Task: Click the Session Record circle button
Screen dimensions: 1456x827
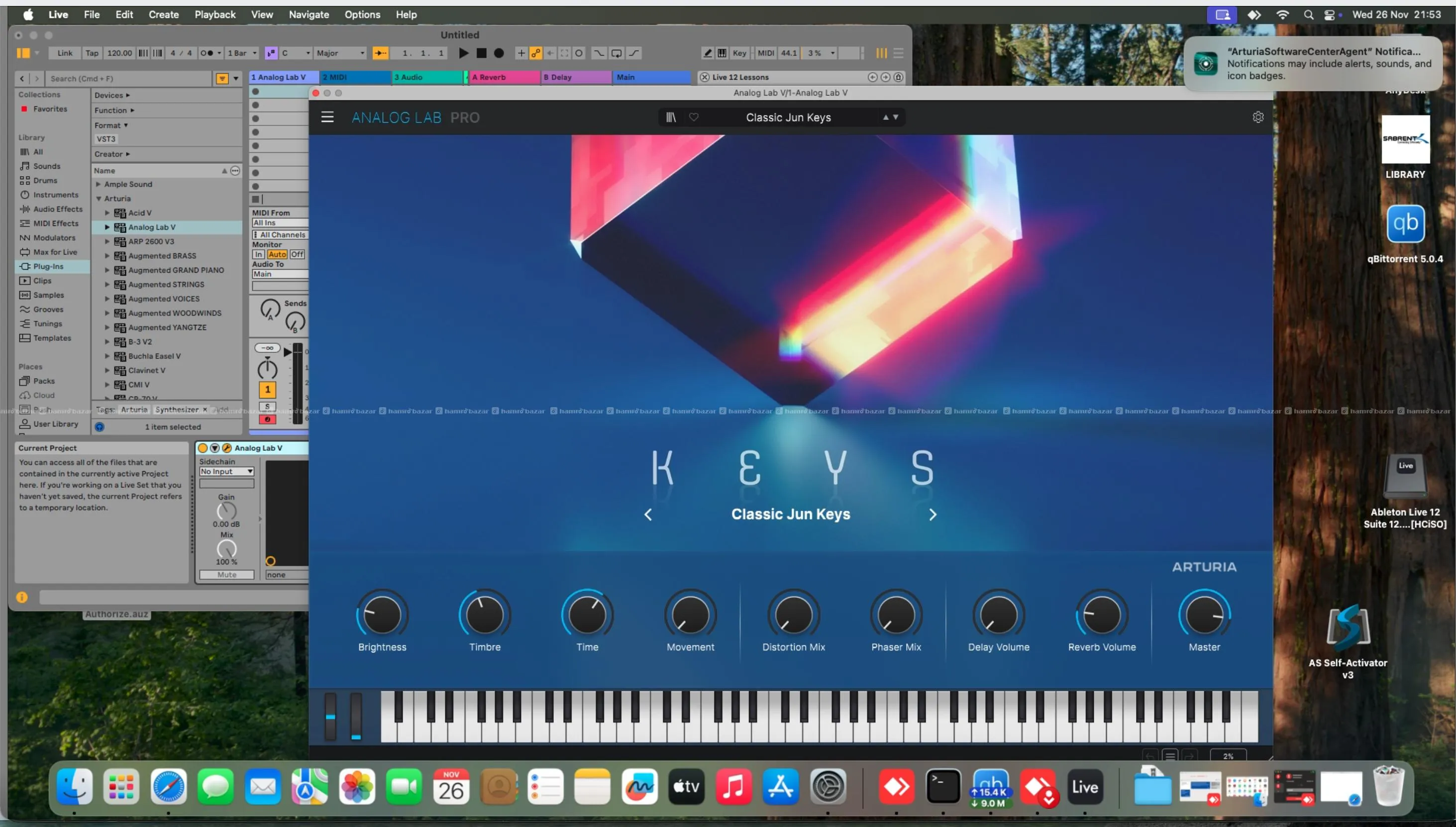Action: (x=579, y=53)
